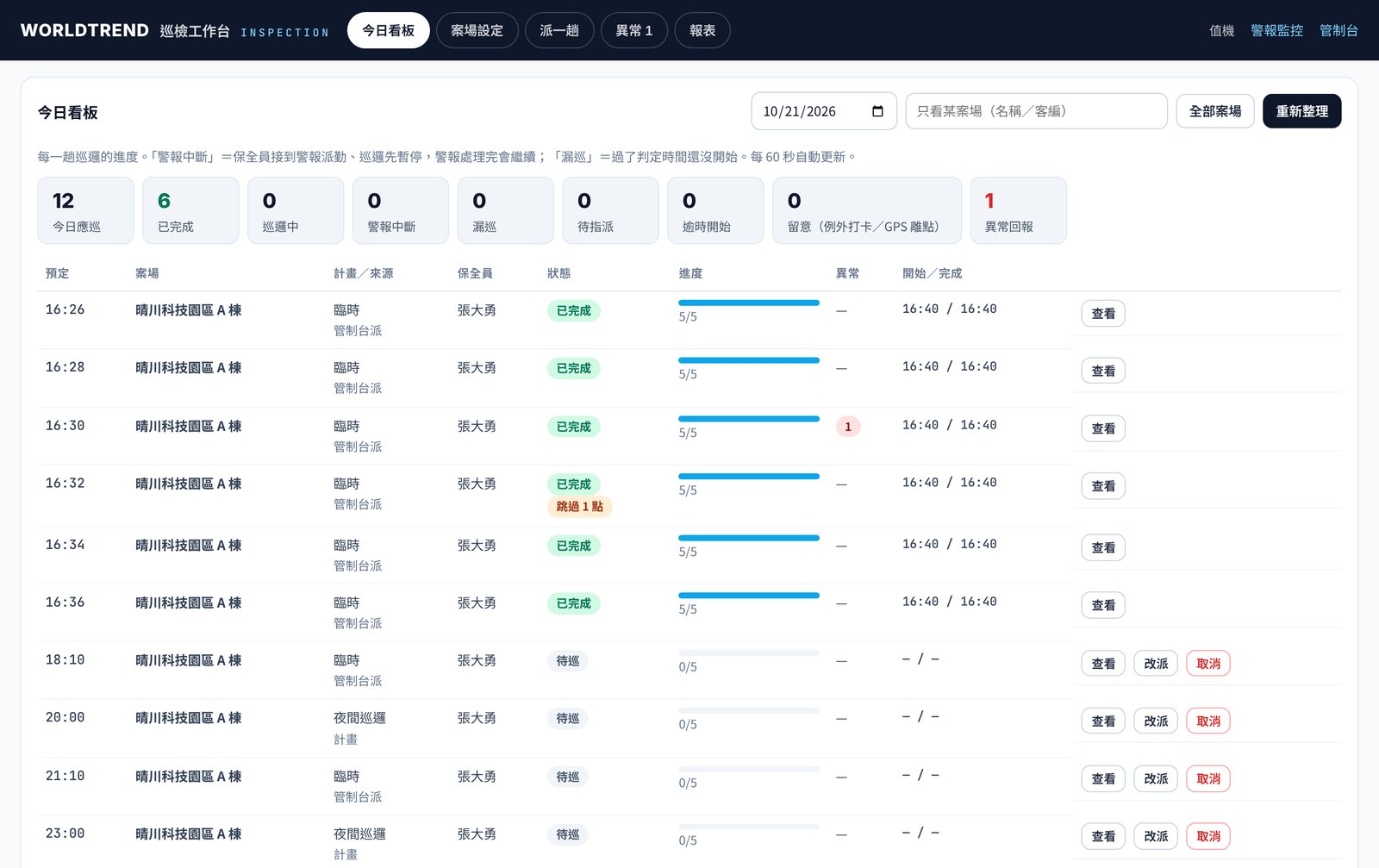
Task: Open the date picker calendar icon
Action: tap(877, 111)
